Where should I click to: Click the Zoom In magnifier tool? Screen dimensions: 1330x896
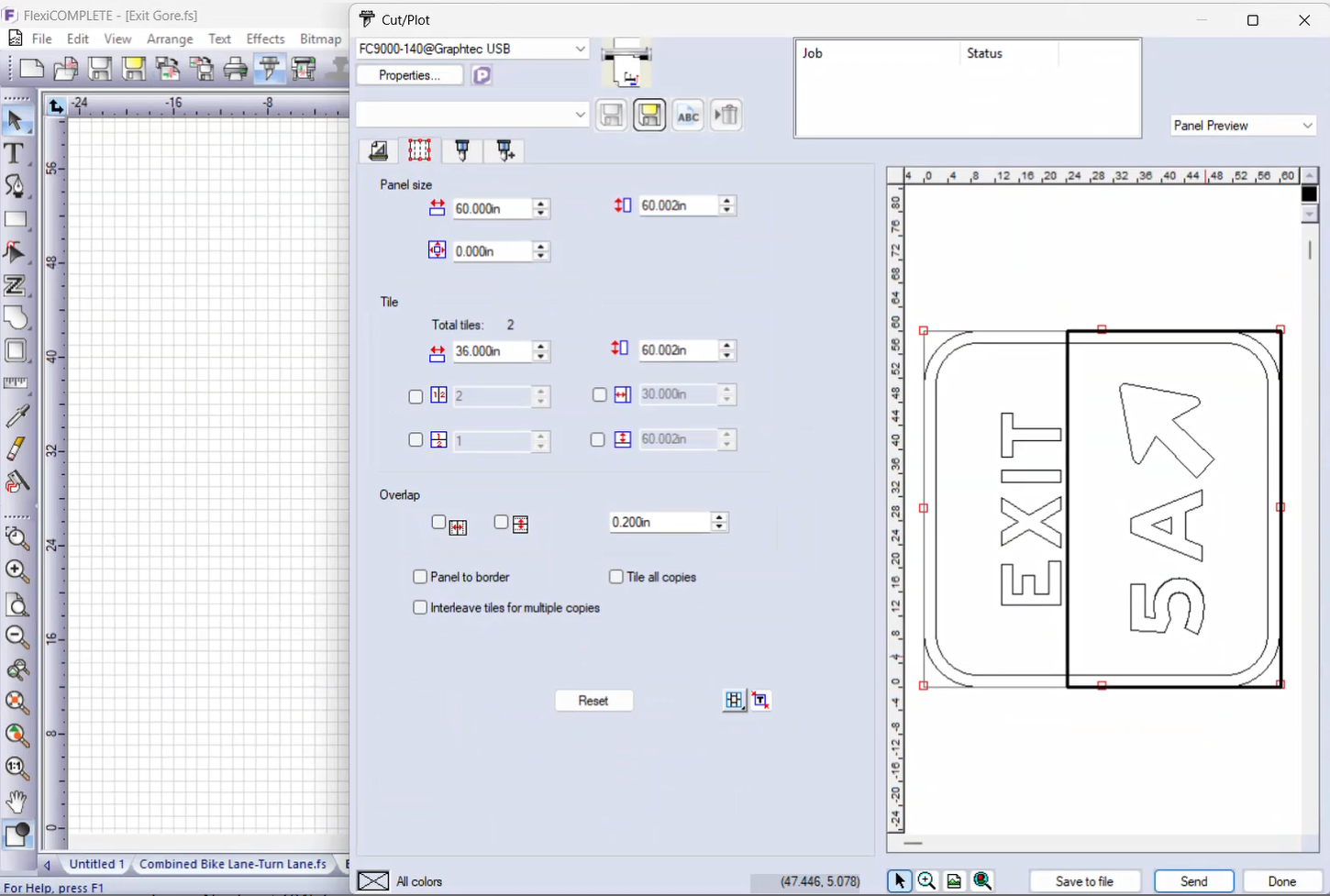click(x=16, y=571)
